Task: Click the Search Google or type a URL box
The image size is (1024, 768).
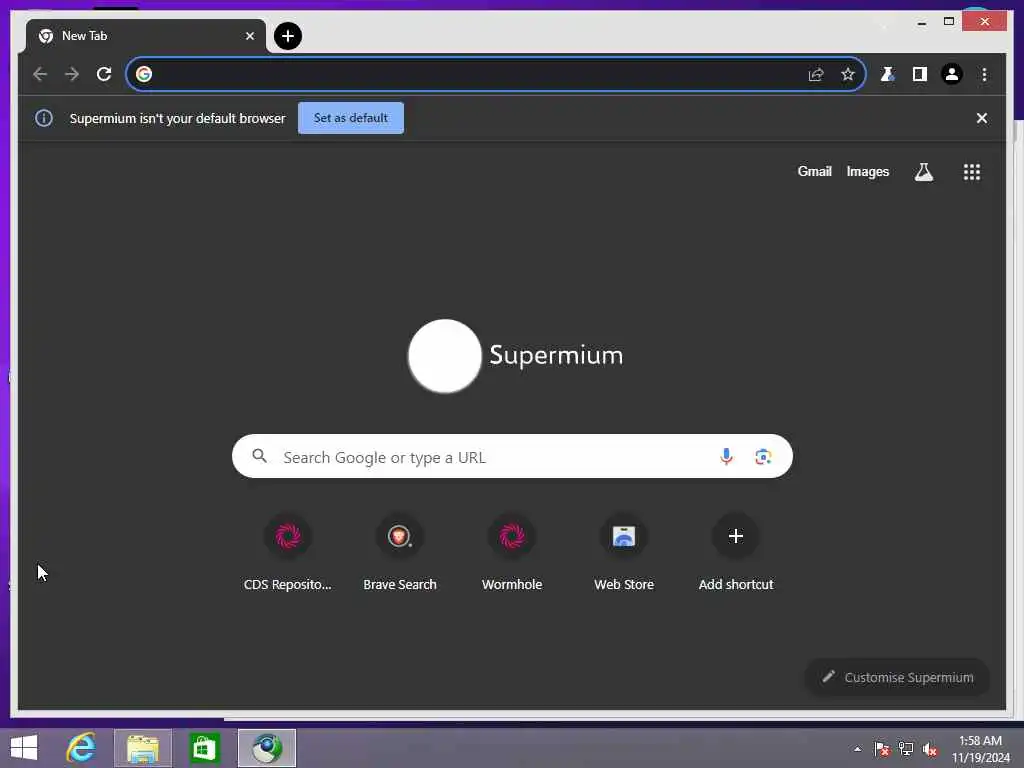Action: coord(512,456)
